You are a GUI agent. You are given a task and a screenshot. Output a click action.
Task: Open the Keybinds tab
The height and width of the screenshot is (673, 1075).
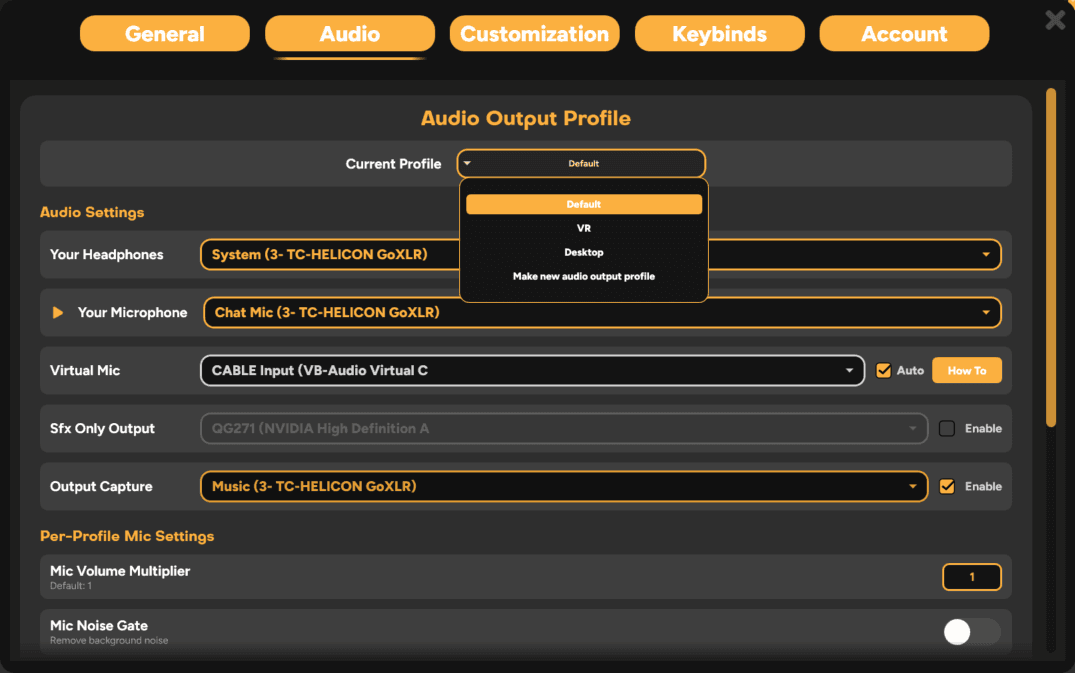coord(719,33)
